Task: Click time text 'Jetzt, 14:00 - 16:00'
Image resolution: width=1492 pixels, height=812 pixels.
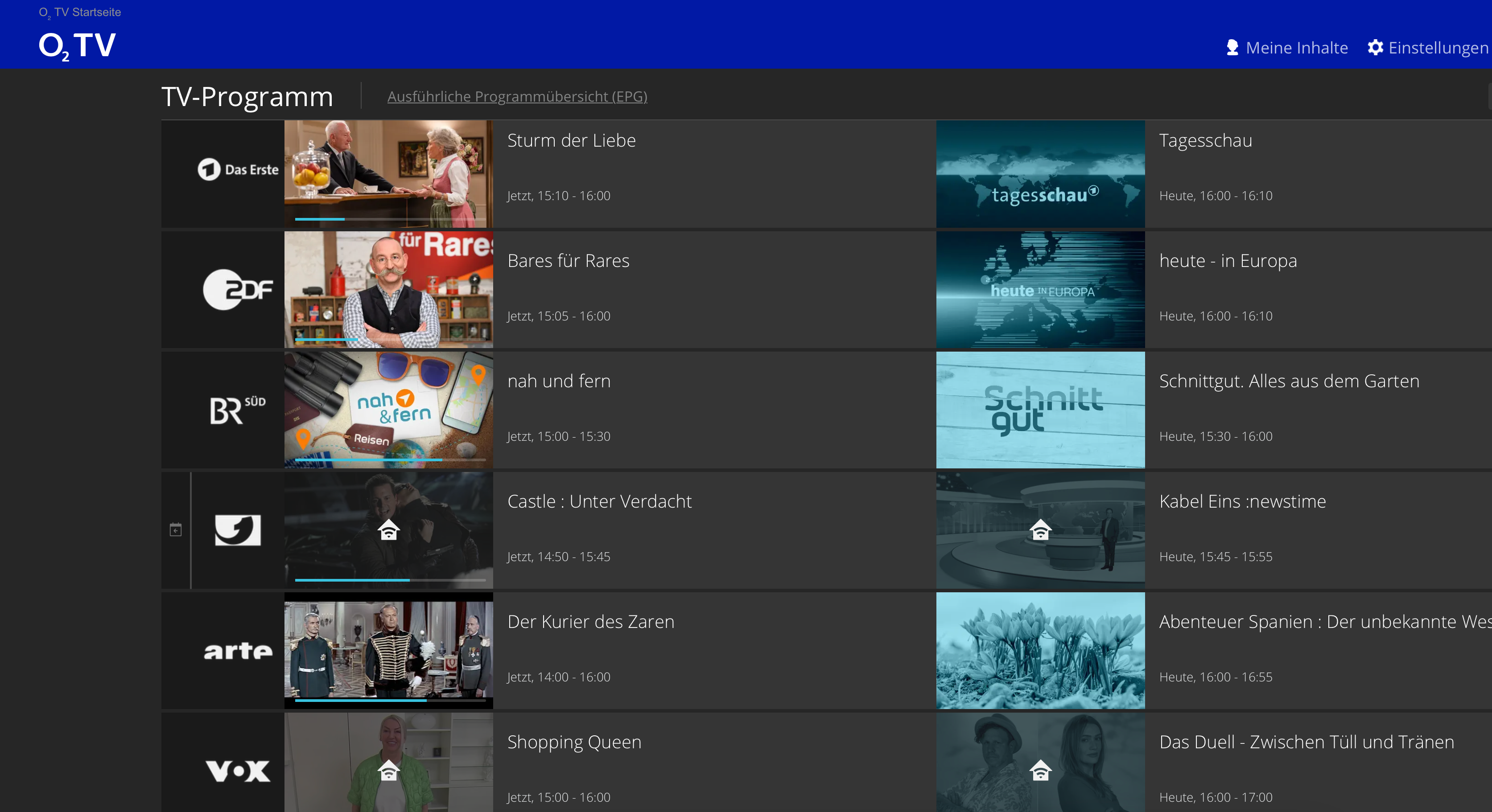Action: pyautogui.click(x=559, y=678)
